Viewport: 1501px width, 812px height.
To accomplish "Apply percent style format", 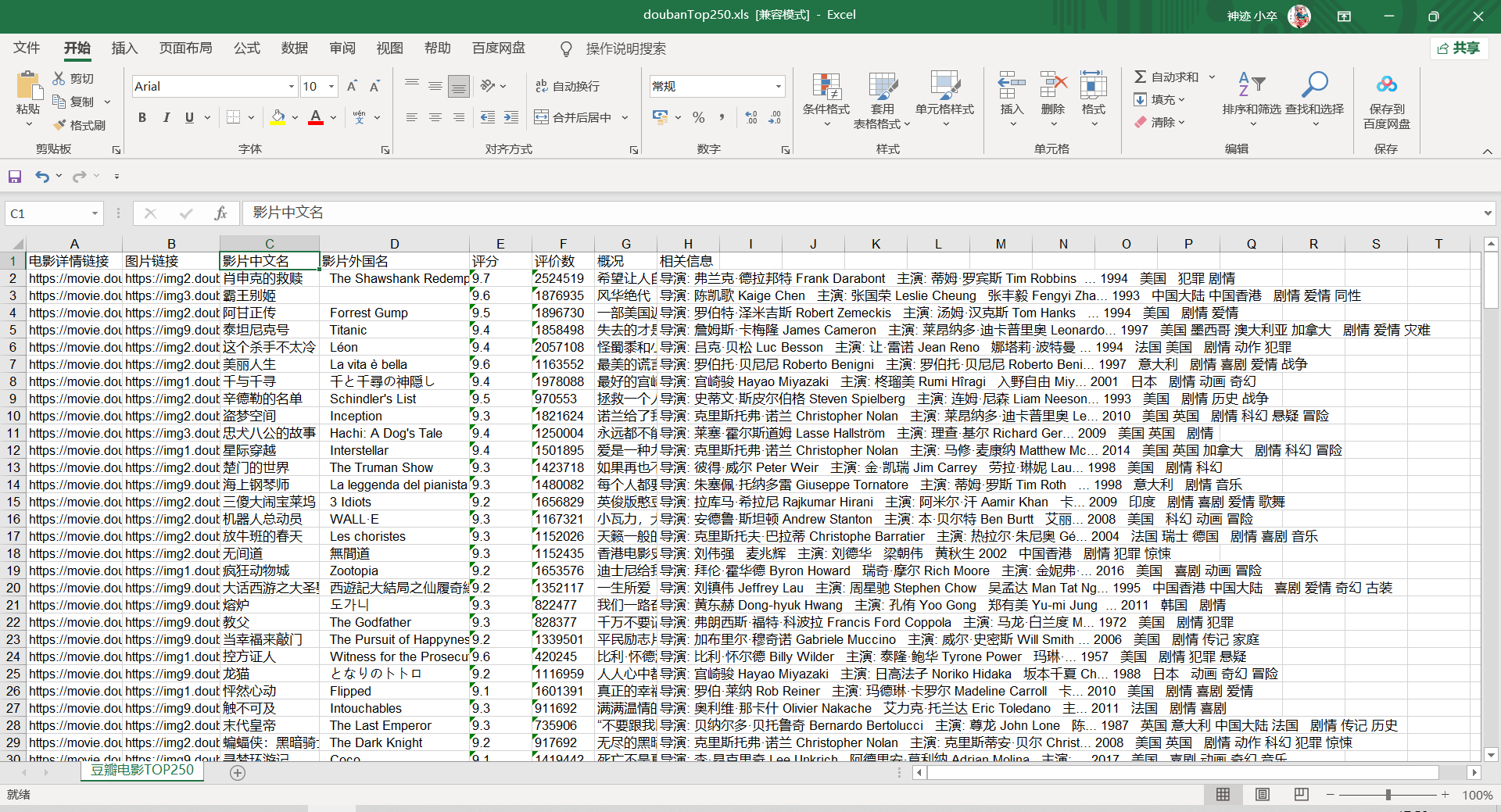I will (698, 117).
